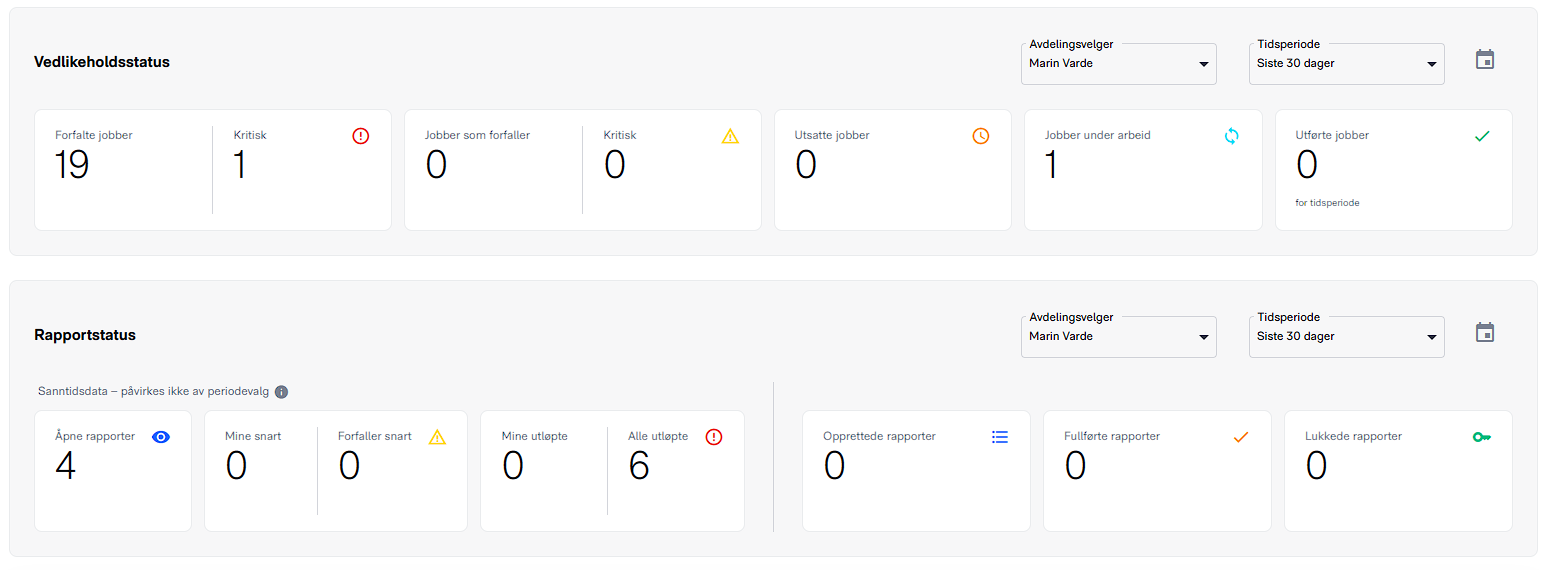The height and width of the screenshot is (570, 1550).
Task: Open Tidsperiode dropdown in Rapportstatus
Action: coord(1346,337)
